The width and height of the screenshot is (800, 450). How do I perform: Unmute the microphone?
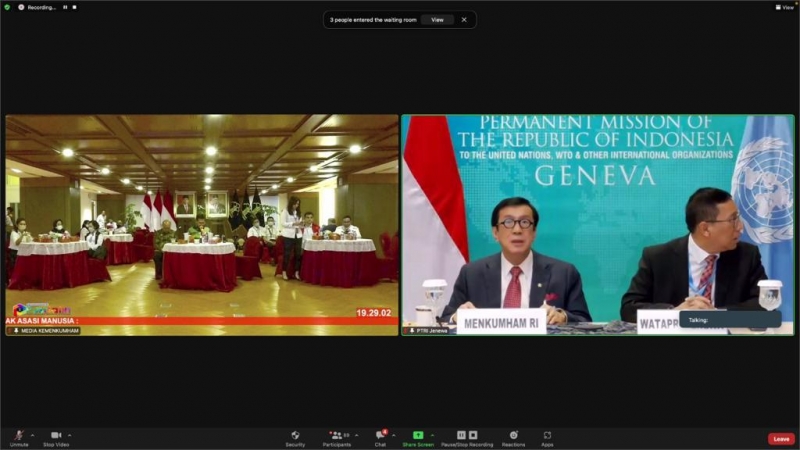pos(18,436)
